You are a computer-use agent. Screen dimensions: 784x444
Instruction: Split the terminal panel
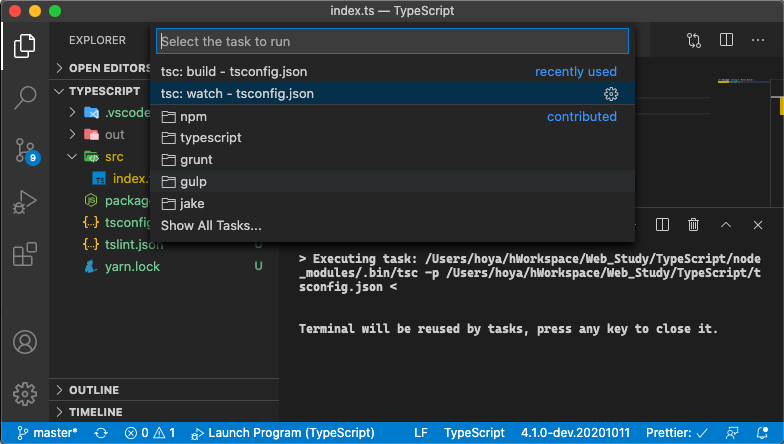(662, 225)
